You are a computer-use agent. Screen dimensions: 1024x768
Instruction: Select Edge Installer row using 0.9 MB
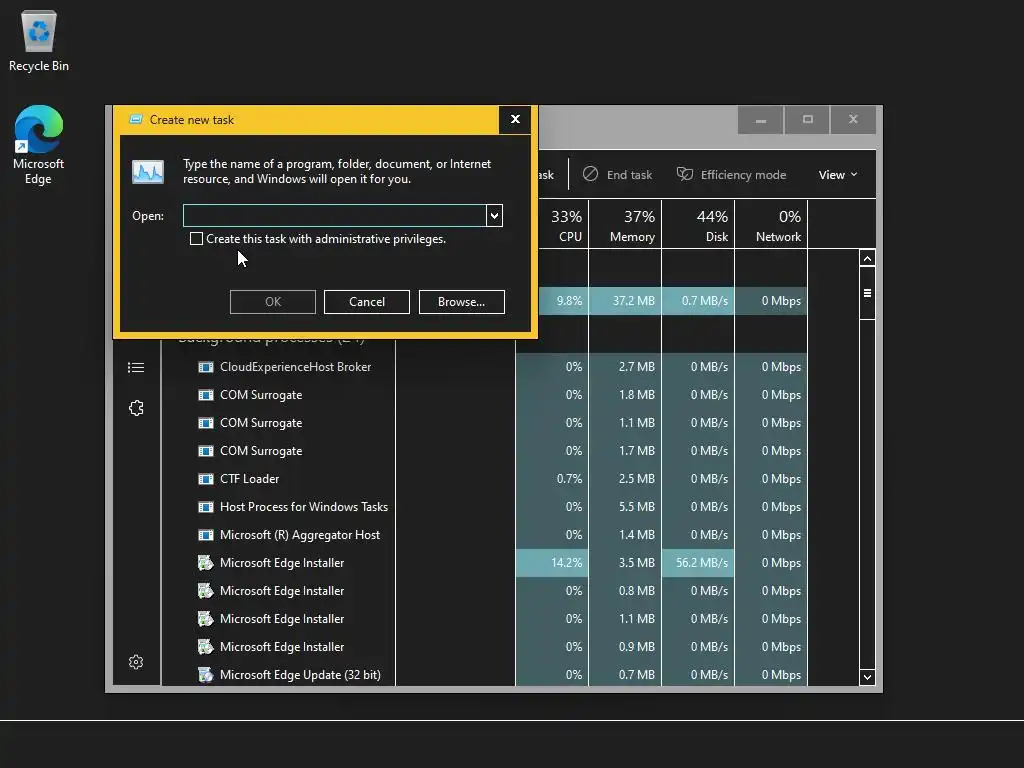tap(483, 647)
